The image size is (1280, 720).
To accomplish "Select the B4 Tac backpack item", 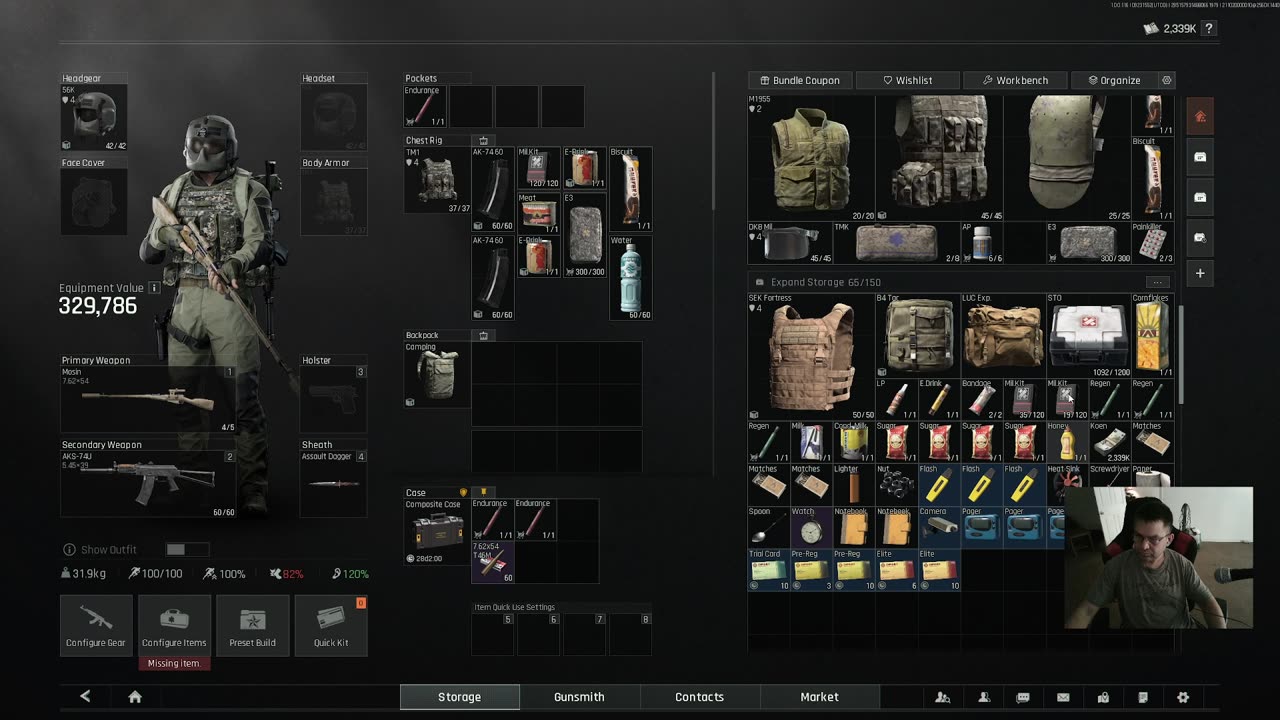I will 917,335.
